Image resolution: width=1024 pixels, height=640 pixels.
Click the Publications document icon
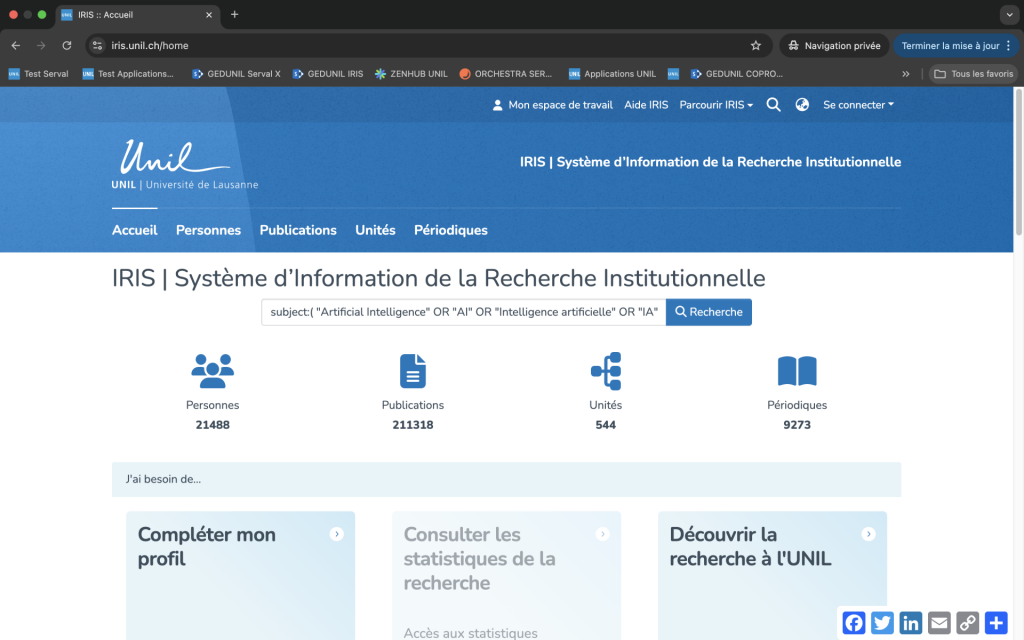(x=413, y=371)
